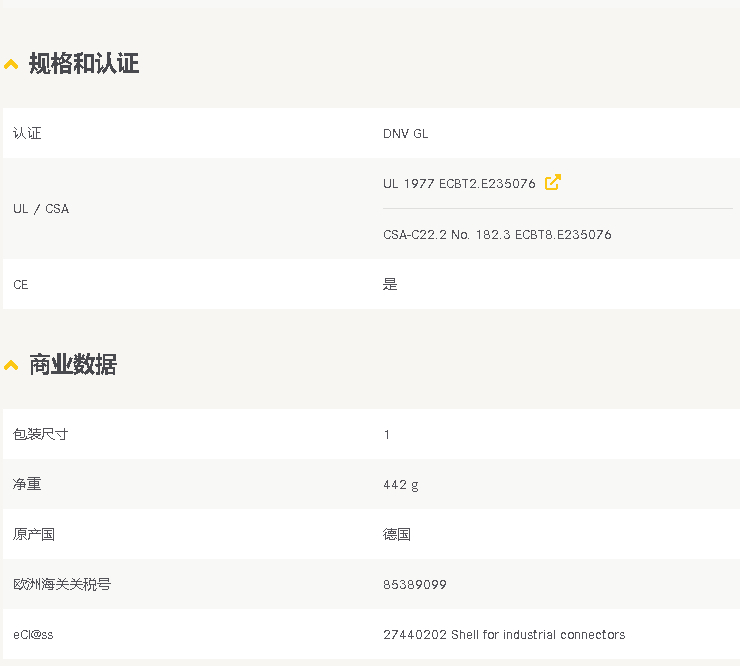
Task: Click the UL / CSA row label
Action: [x=41, y=209]
